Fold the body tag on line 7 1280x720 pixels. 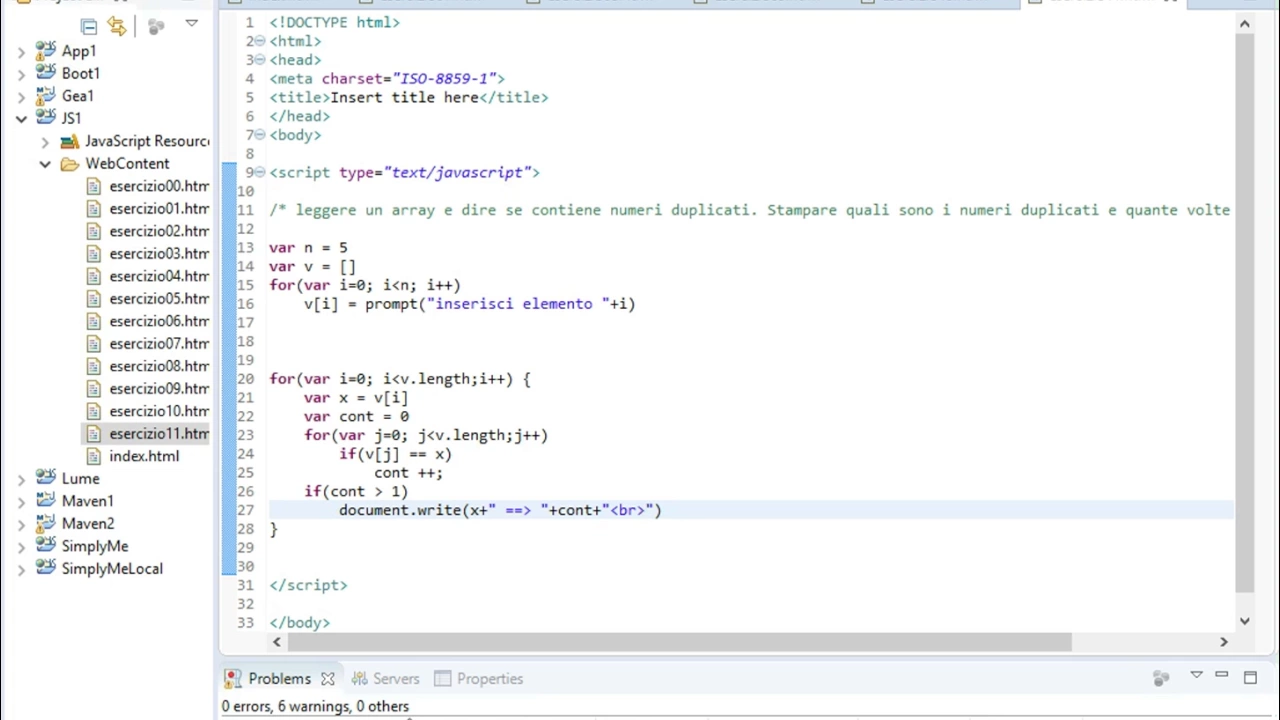(261, 135)
